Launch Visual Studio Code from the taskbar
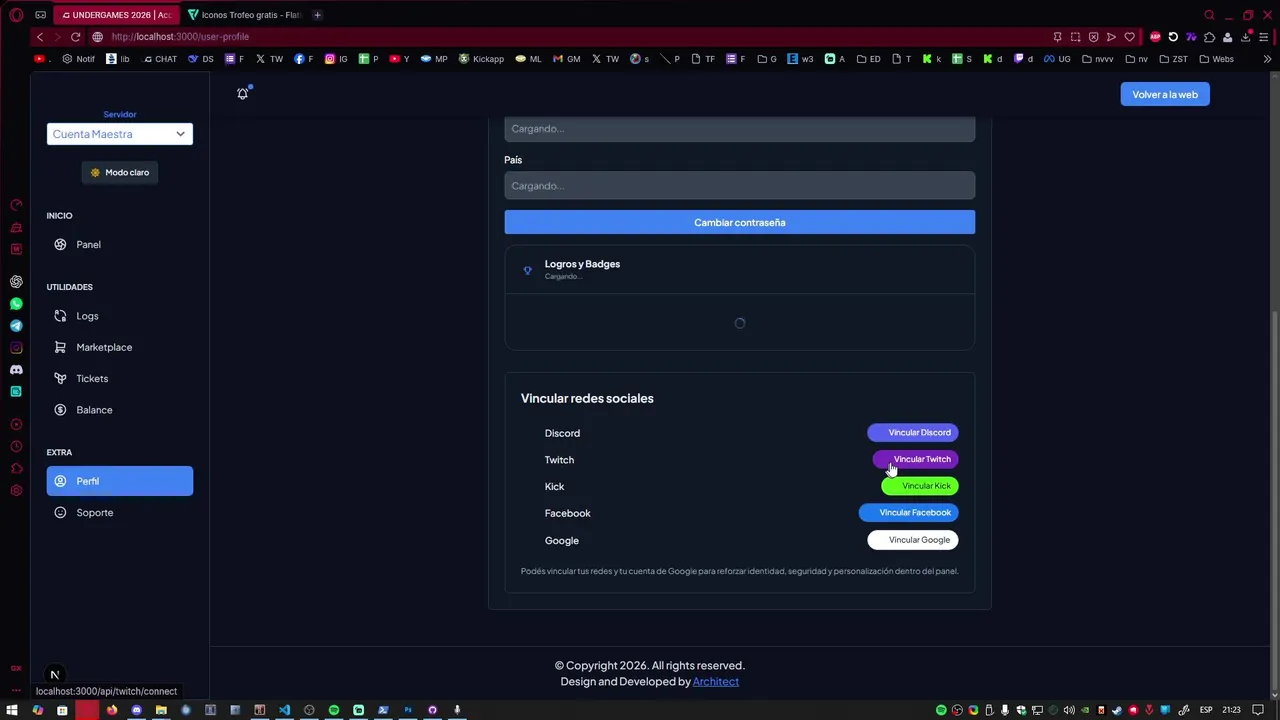The width and height of the screenshot is (1280, 720). click(x=284, y=710)
